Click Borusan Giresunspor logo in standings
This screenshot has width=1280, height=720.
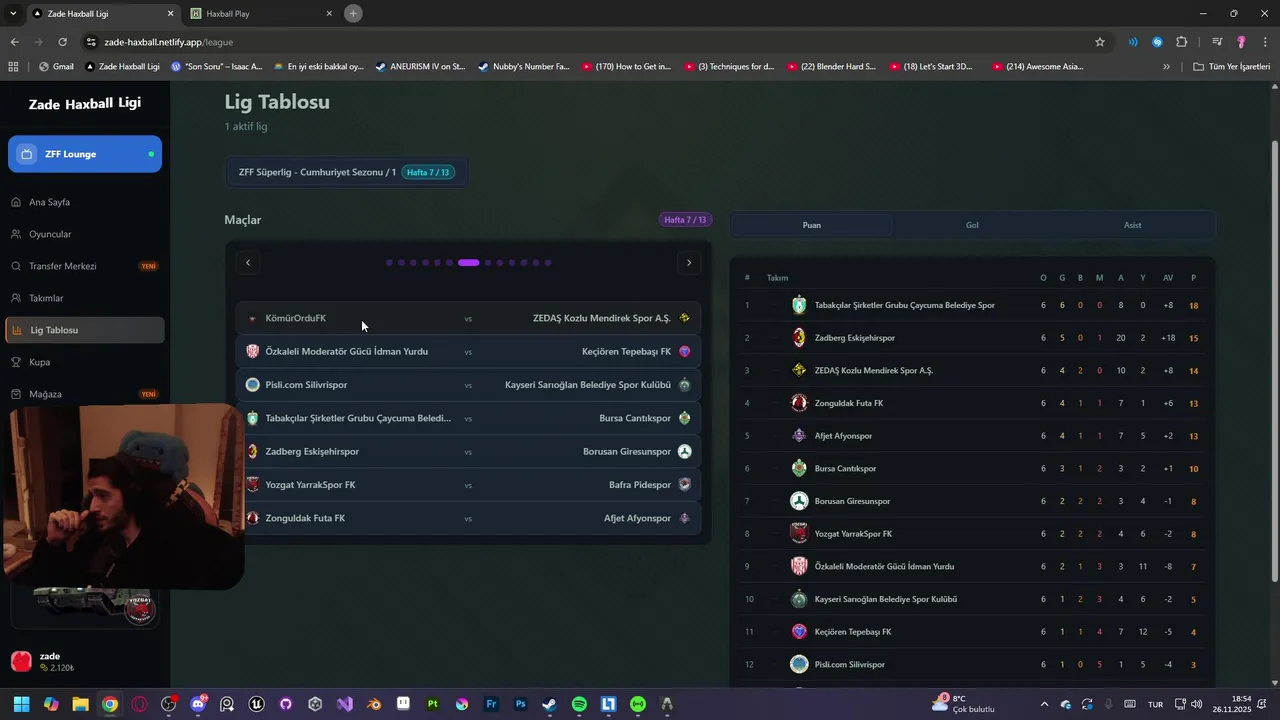coord(799,501)
